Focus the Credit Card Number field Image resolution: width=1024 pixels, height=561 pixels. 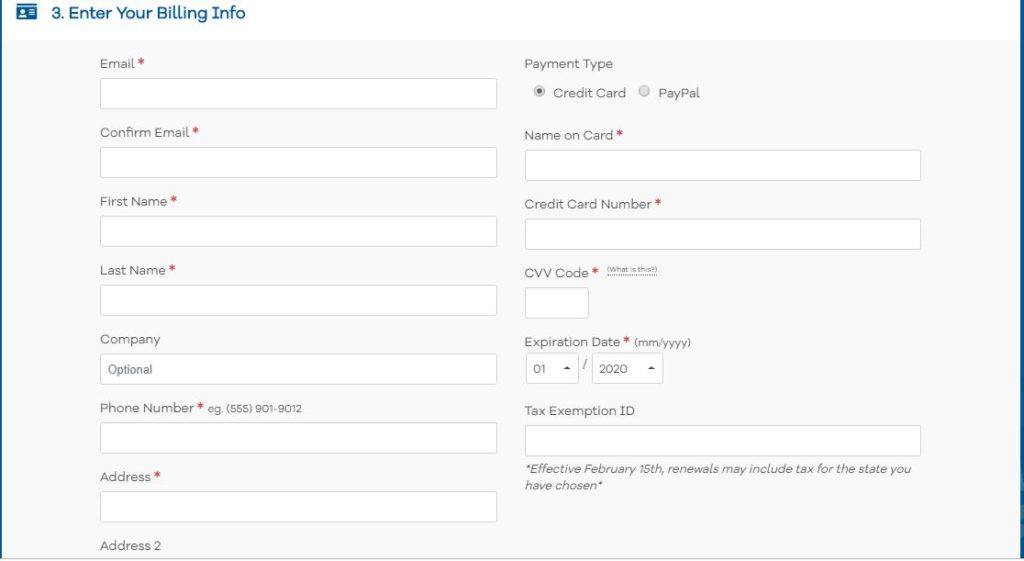(x=722, y=234)
